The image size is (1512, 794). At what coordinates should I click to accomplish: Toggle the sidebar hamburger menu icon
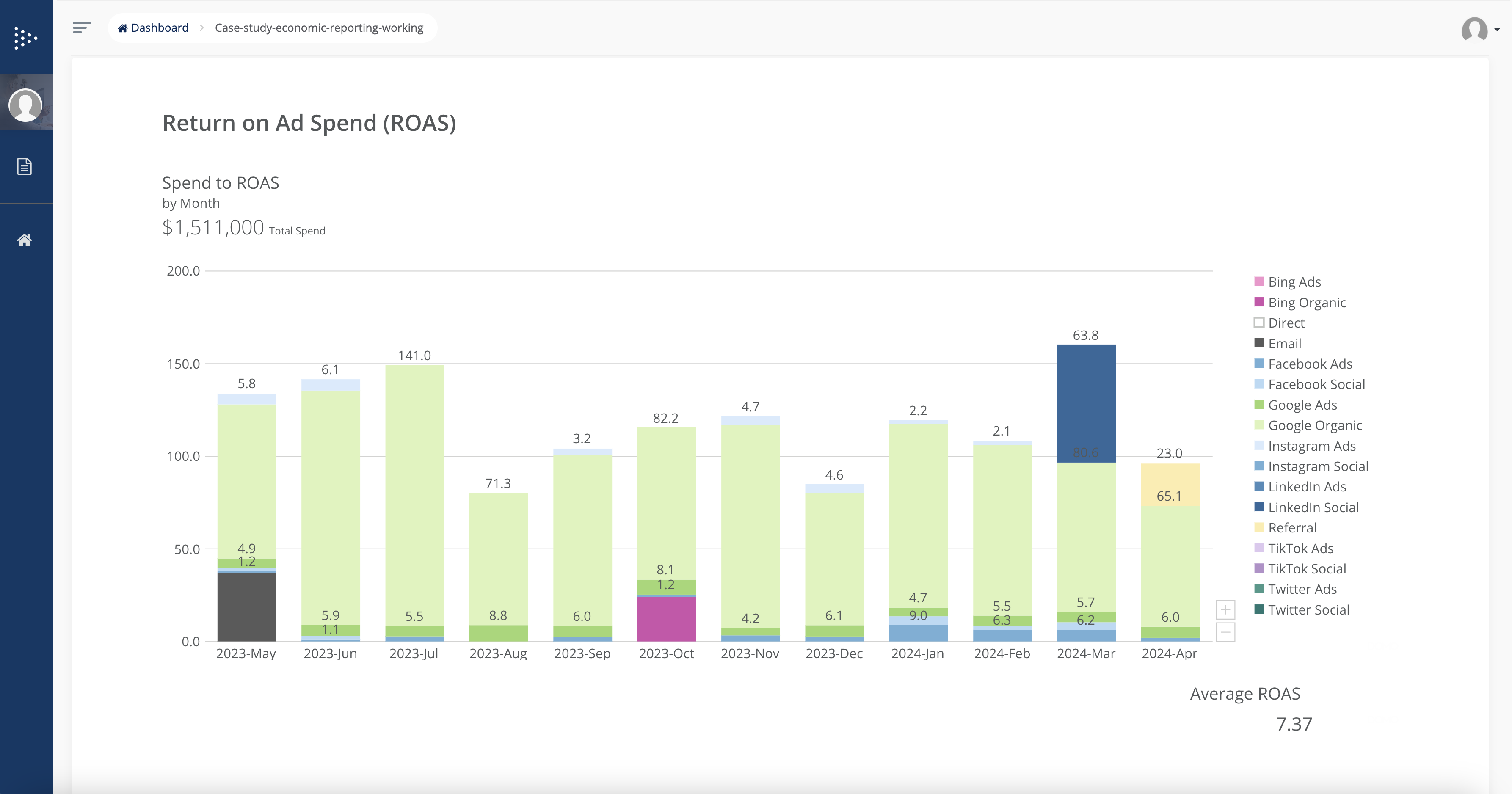[x=82, y=28]
